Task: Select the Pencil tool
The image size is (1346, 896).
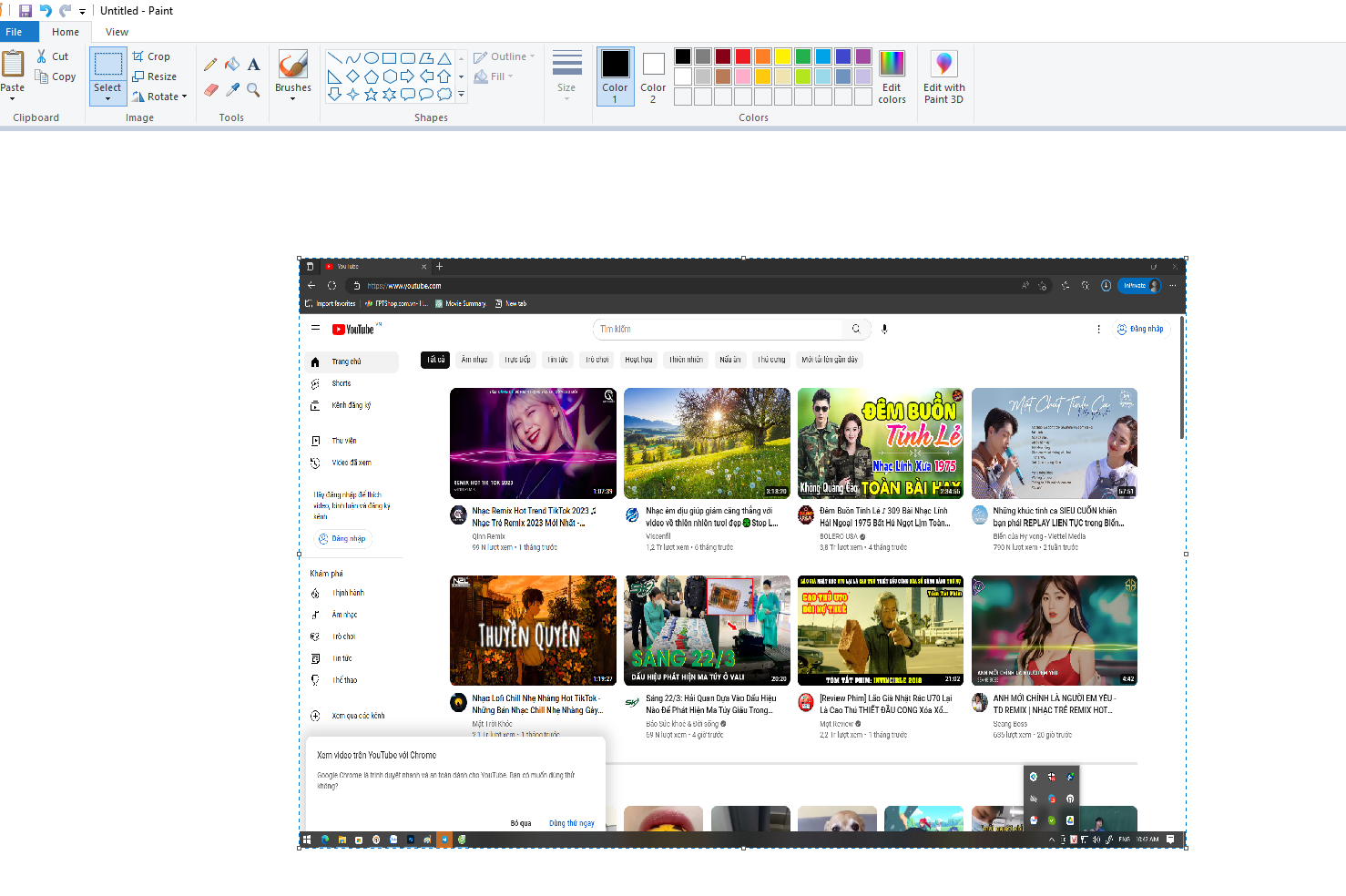Action: click(x=210, y=65)
